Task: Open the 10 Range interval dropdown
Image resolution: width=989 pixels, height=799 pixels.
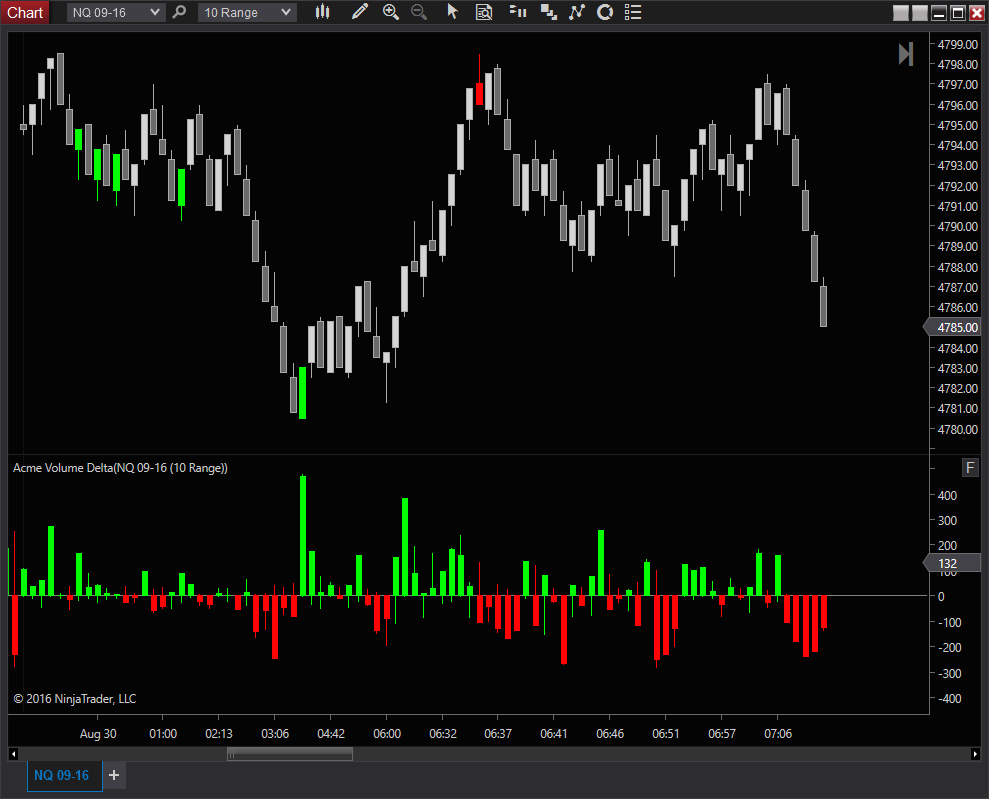Action: pos(247,13)
